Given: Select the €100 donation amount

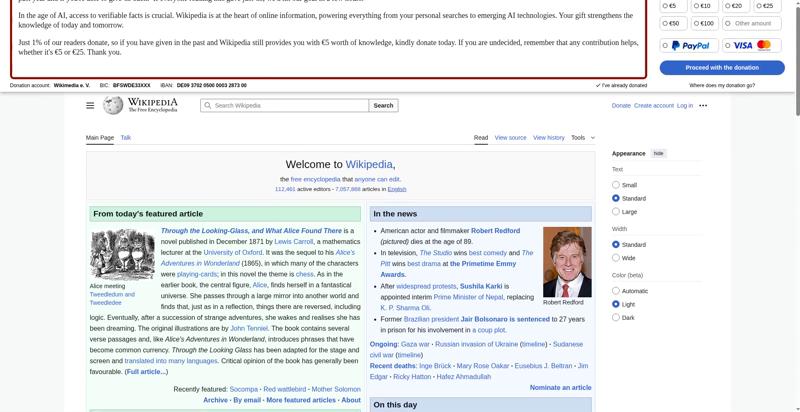Looking at the screenshot, I should [705, 23].
